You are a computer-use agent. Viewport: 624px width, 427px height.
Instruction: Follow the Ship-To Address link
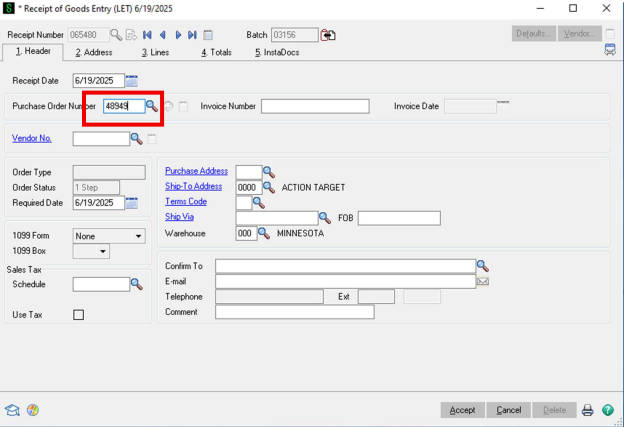193,186
